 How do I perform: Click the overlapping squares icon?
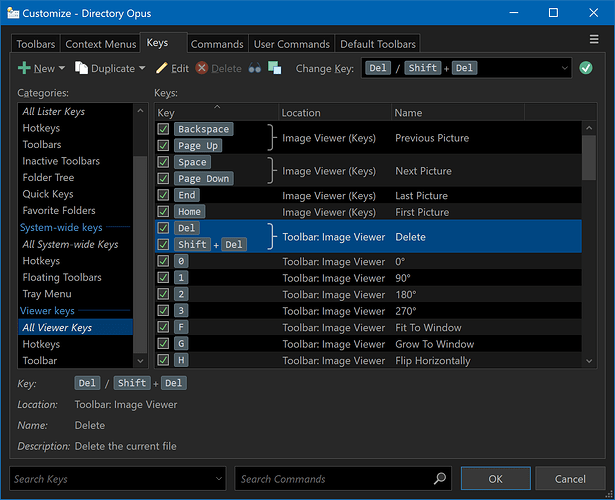[x=275, y=68]
